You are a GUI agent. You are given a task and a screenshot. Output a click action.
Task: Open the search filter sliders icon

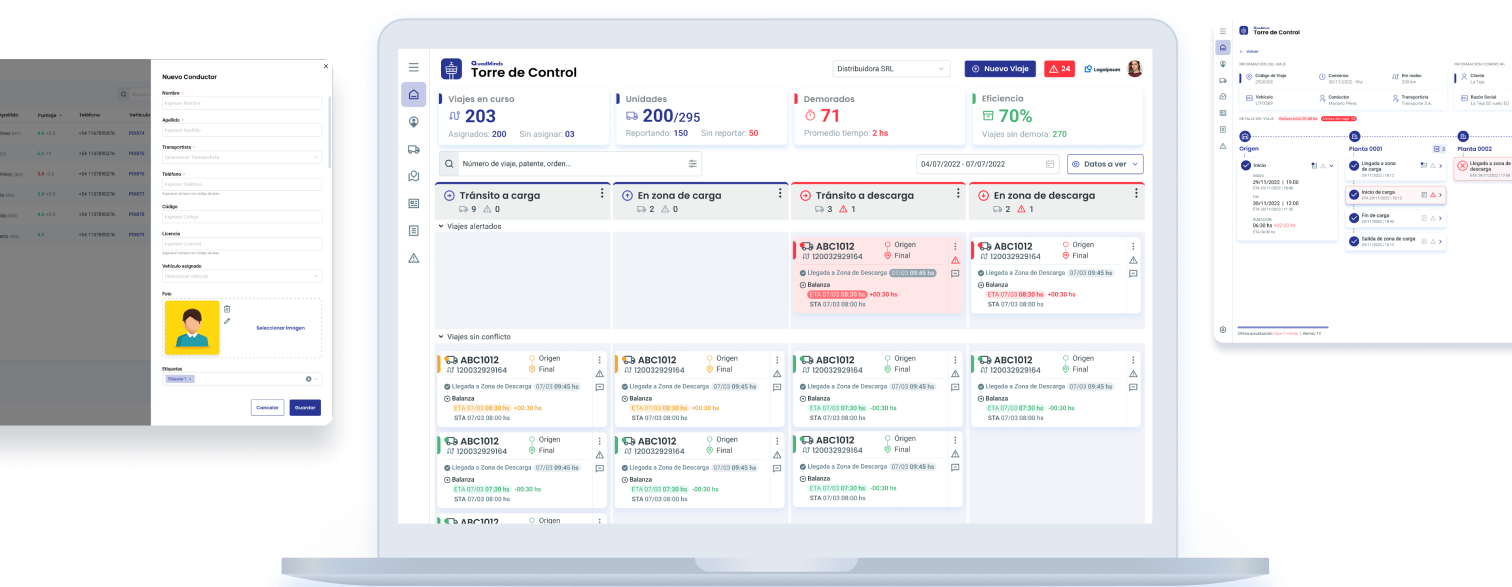692,164
